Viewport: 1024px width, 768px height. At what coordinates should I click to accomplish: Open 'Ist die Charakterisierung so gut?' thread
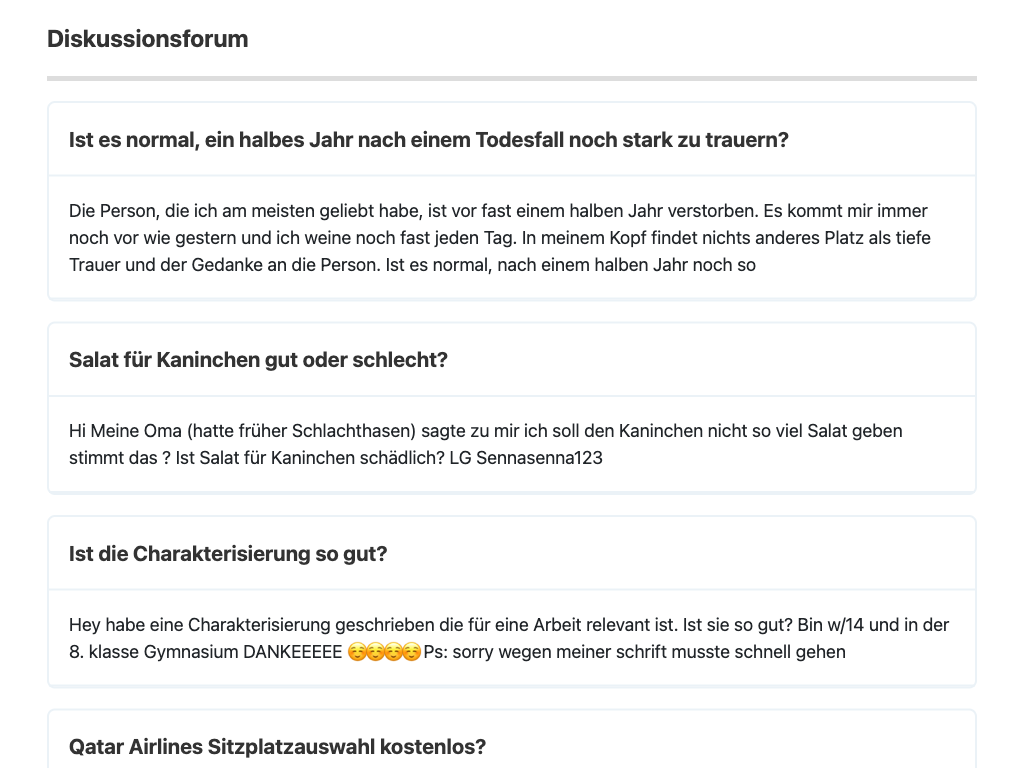tap(228, 554)
